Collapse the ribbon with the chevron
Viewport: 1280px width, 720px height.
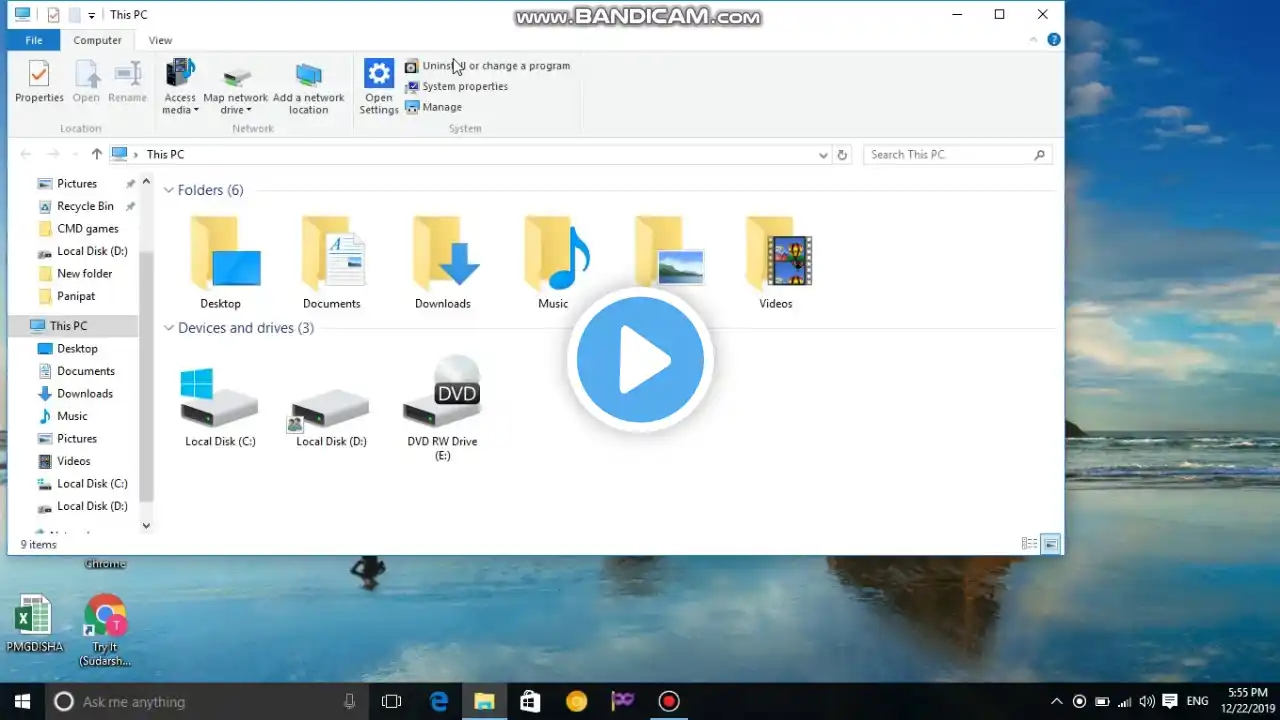(x=1035, y=40)
